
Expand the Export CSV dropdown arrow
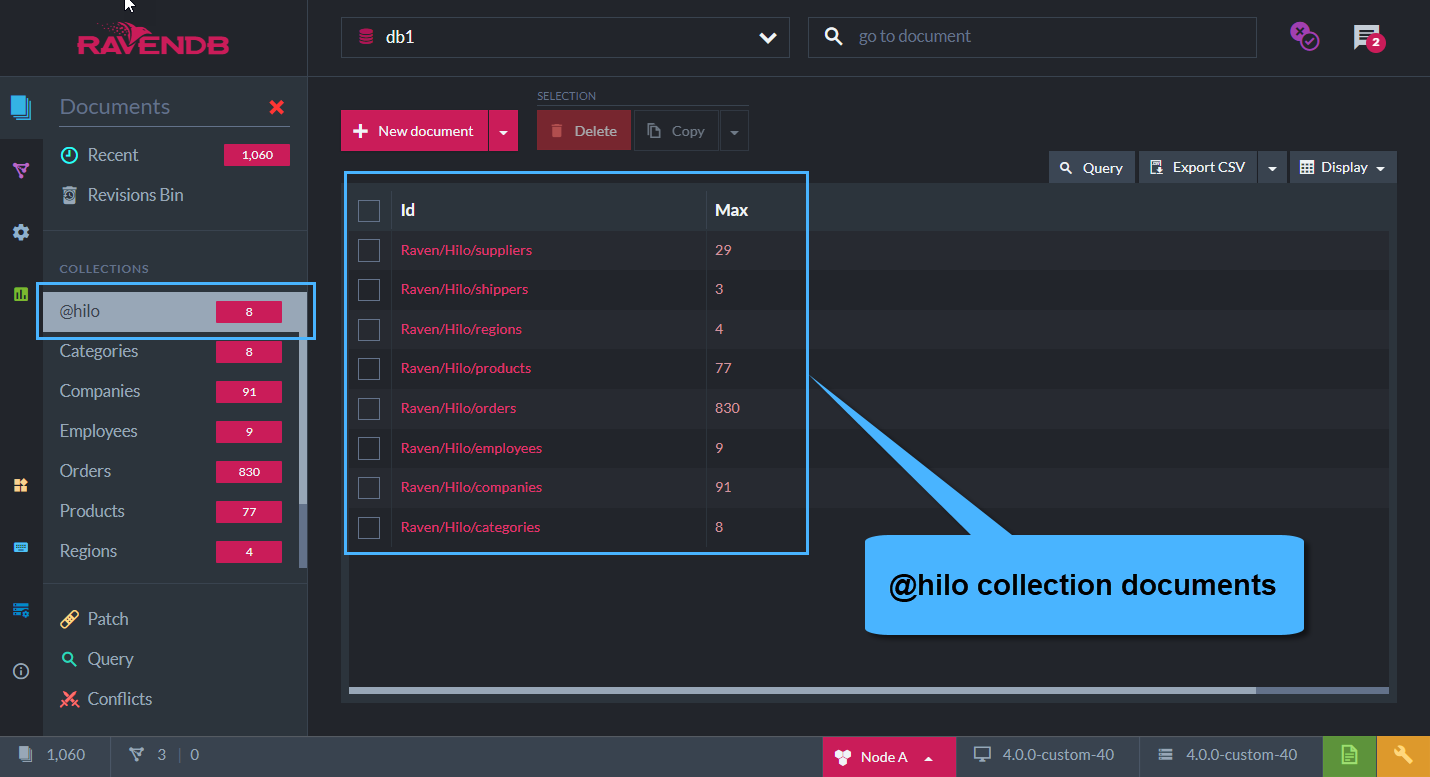pos(1272,168)
